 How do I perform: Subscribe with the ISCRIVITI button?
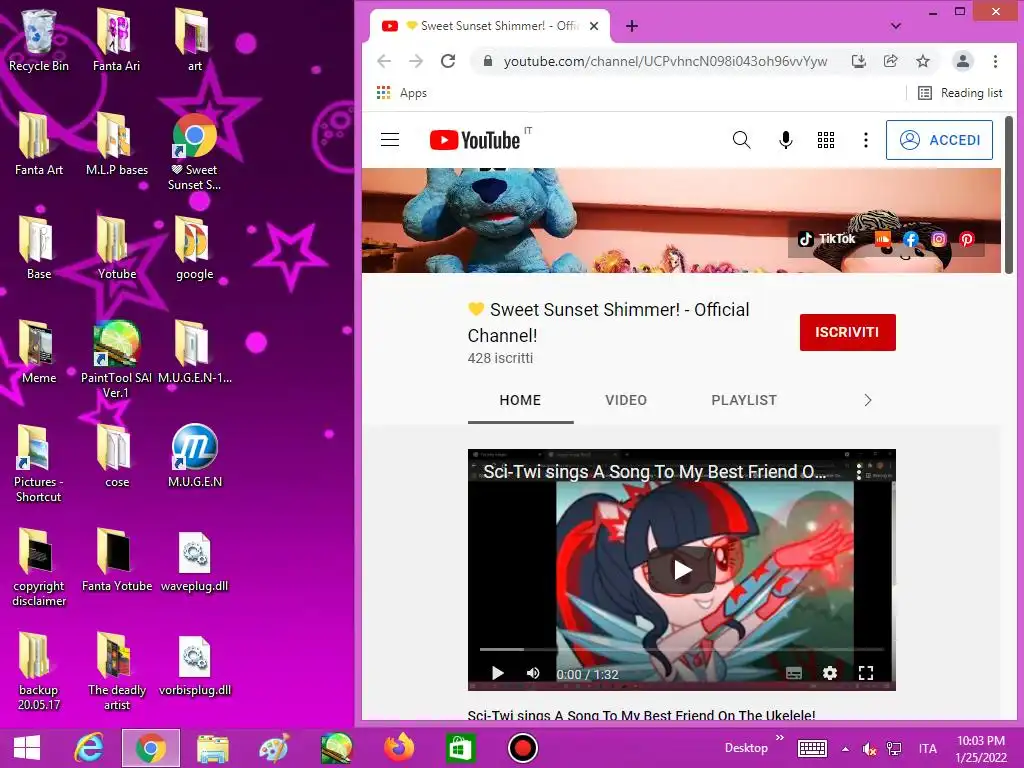point(848,332)
